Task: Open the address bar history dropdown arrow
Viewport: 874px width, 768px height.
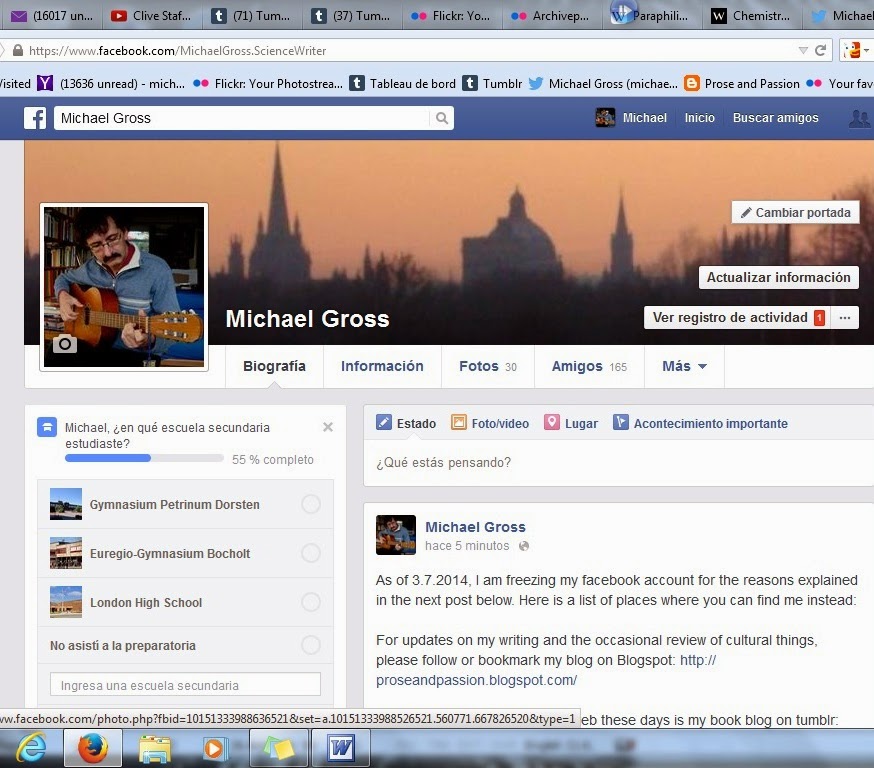Action: click(803, 51)
